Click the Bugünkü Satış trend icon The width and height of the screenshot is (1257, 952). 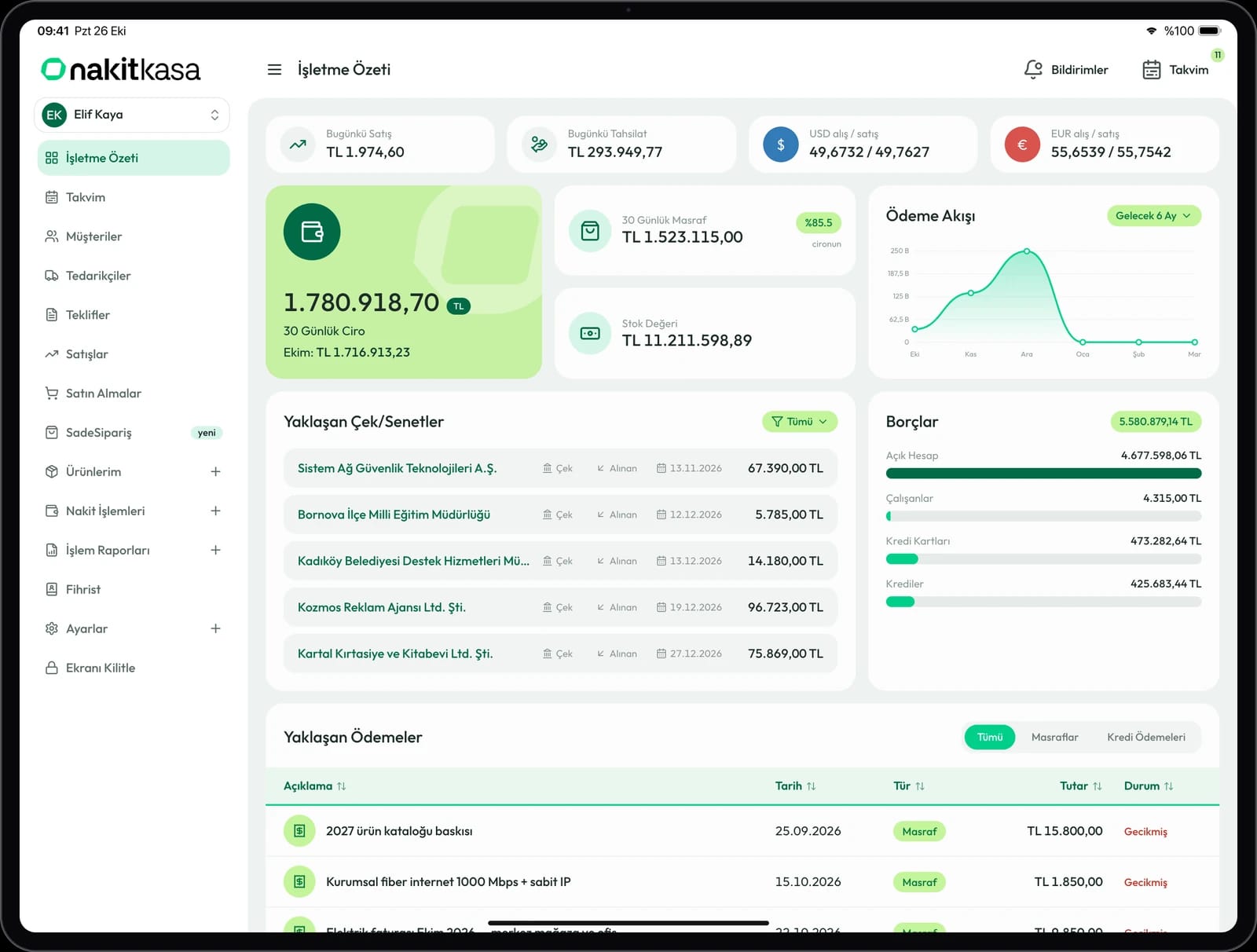pos(298,145)
